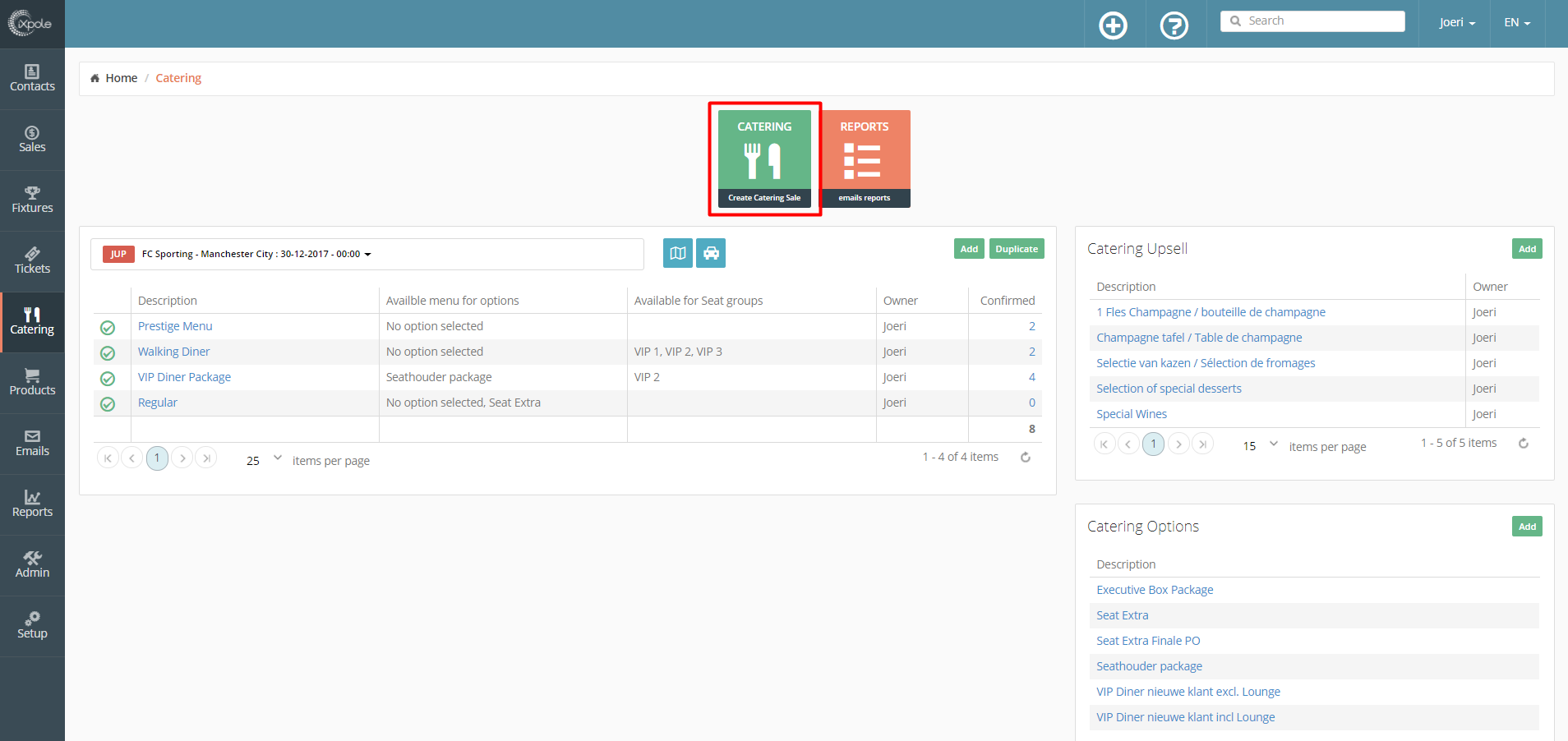Open Setup in the sidebar

pos(32,626)
